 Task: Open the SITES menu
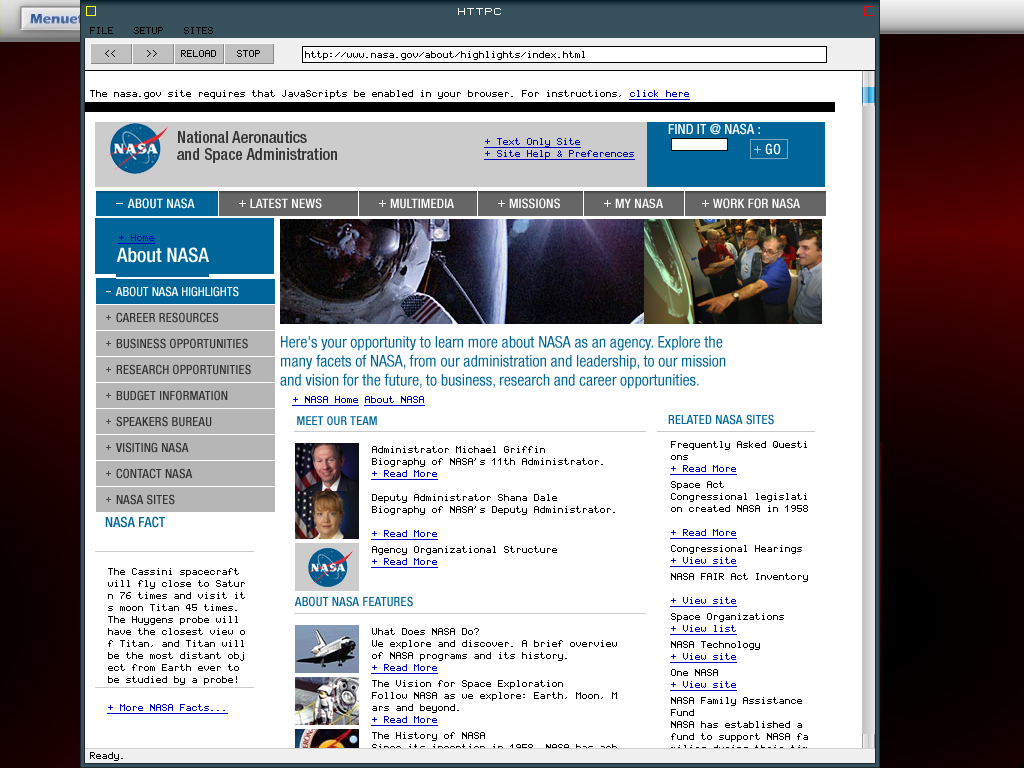199,31
